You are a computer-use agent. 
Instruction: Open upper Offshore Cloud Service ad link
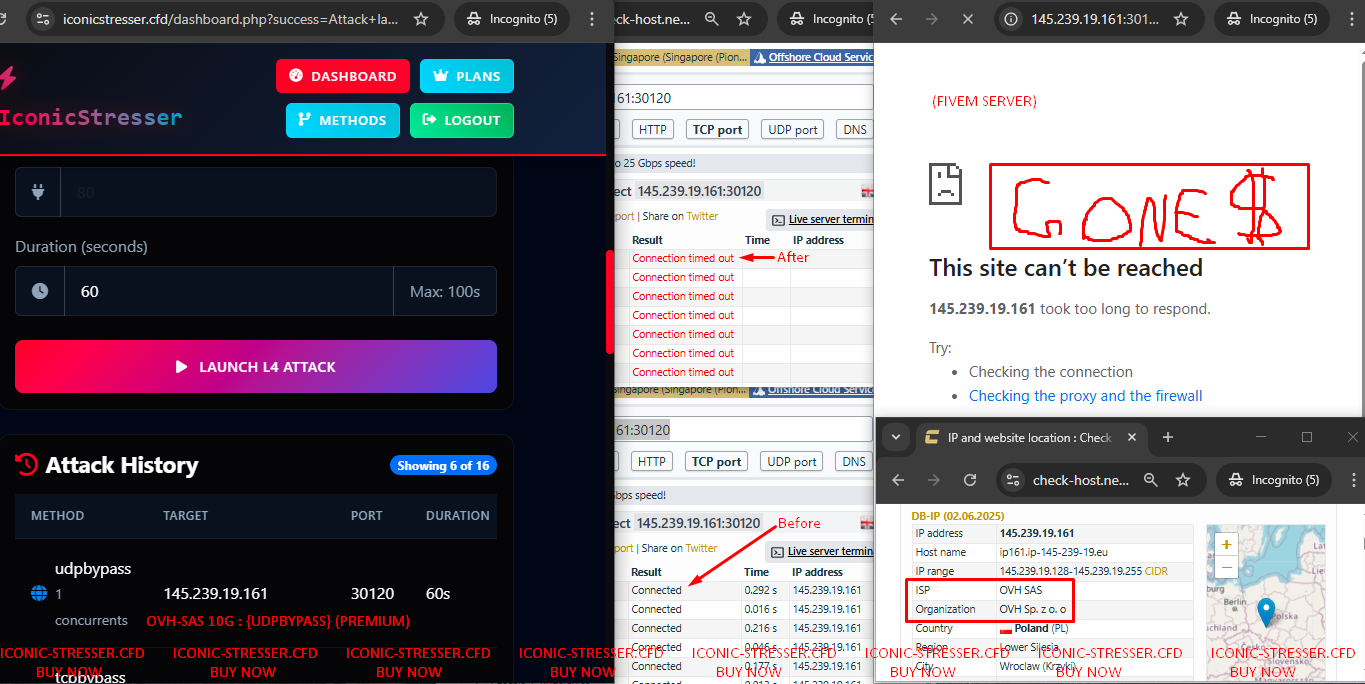812,57
